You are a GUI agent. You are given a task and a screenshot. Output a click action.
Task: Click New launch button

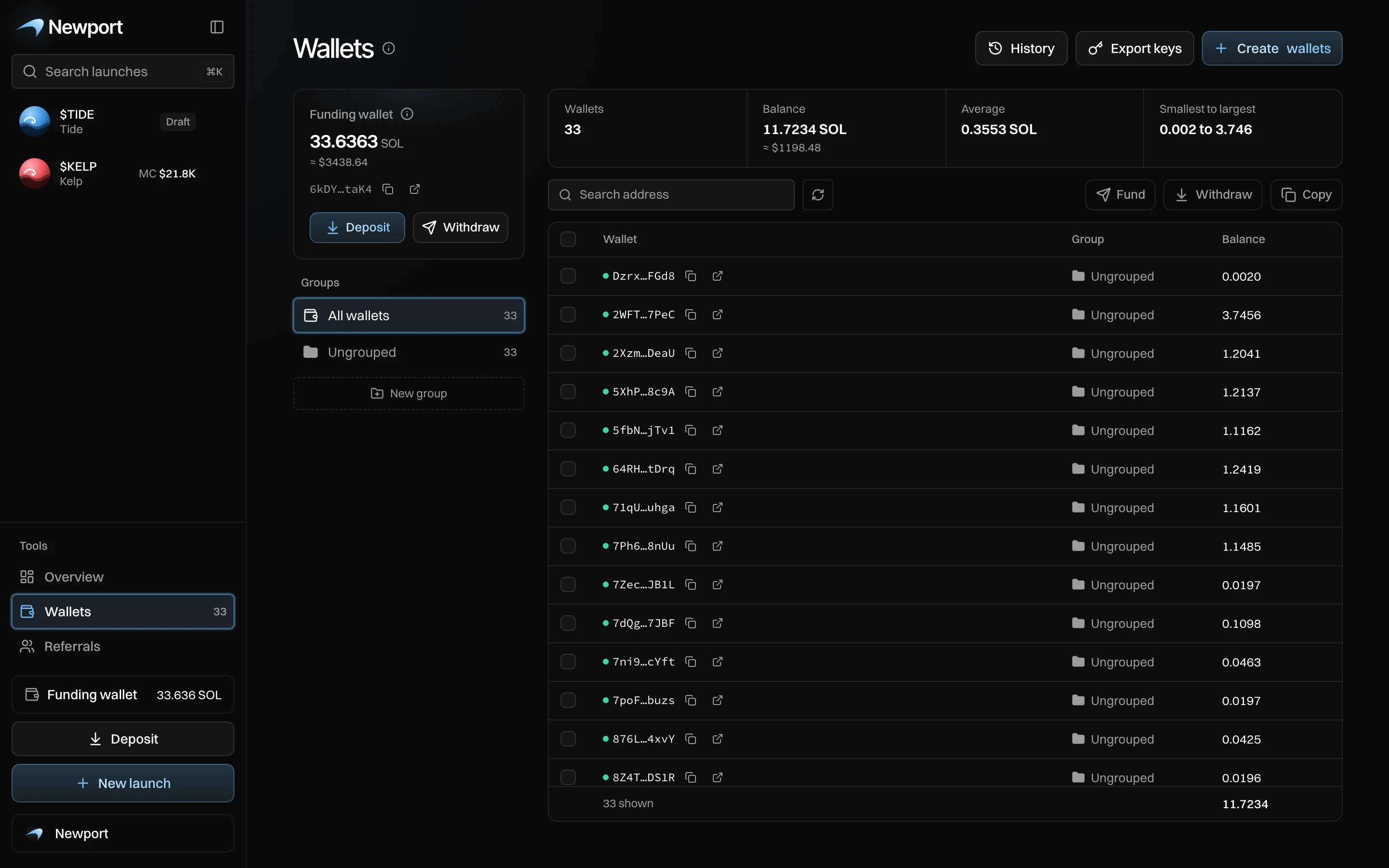click(x=123, y=783)
